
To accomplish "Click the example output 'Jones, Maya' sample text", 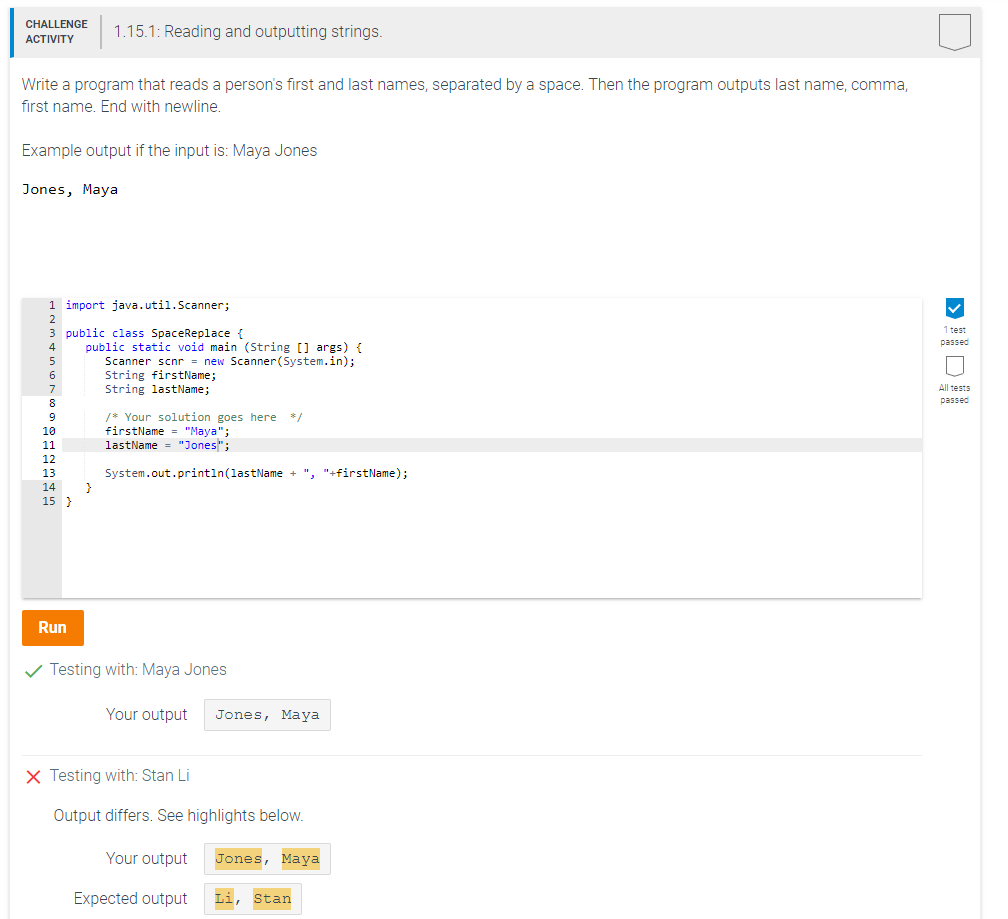I will (x=70, y=190).
